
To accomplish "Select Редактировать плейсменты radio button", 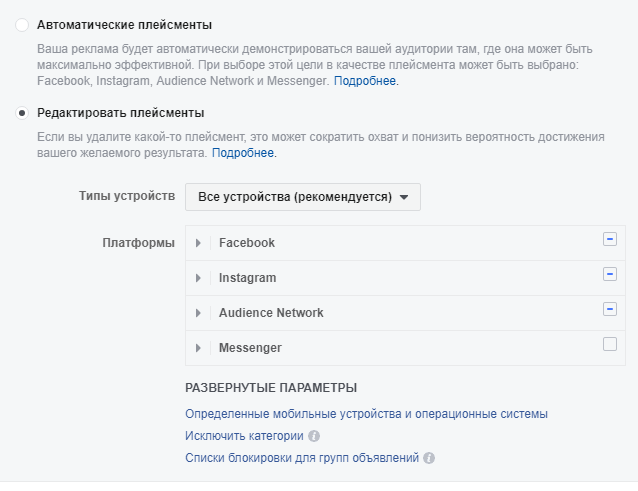I will (22, 113).
